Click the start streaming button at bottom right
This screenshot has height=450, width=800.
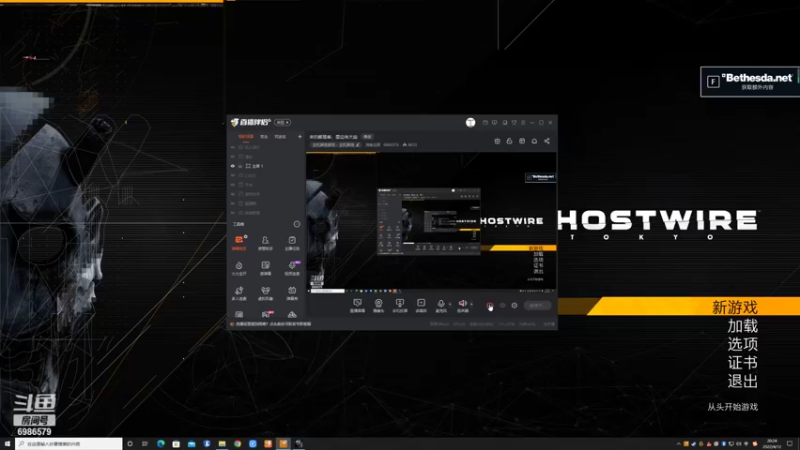pyautogui.click(x=537, y=305)
